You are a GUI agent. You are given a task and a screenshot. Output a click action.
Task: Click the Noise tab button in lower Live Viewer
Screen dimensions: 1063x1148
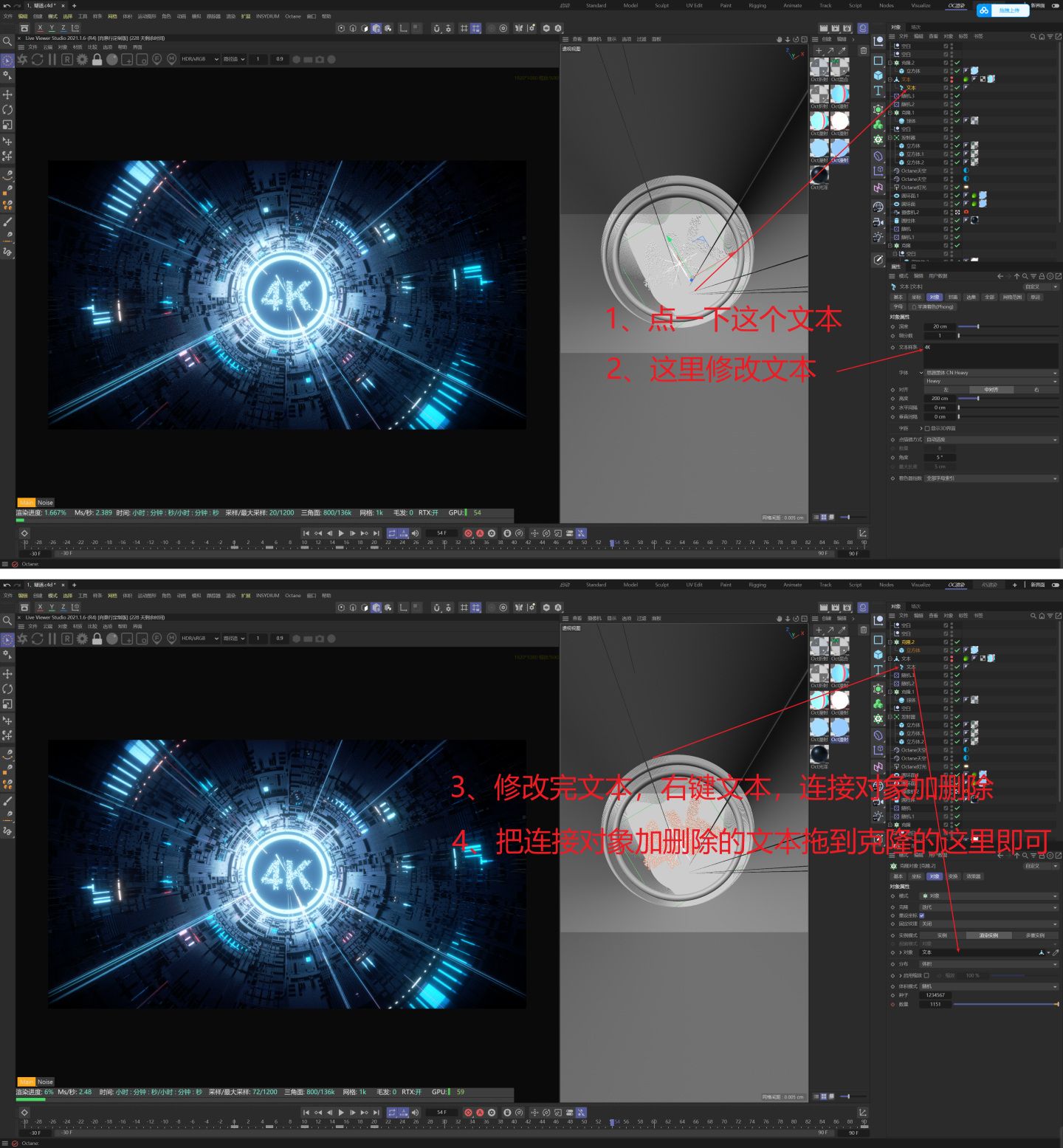click(x=46, y=1082)
